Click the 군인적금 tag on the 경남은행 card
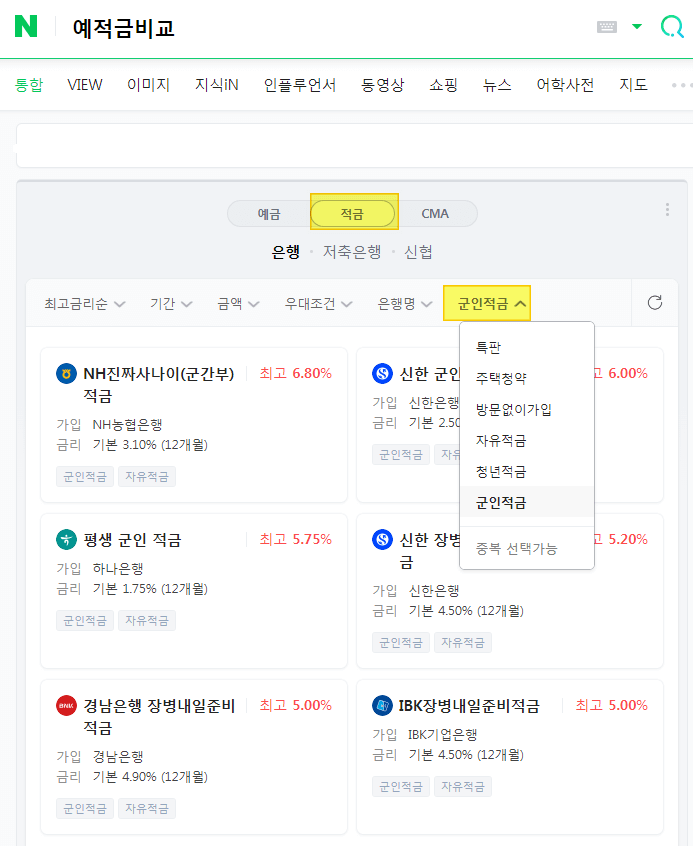 85,808
